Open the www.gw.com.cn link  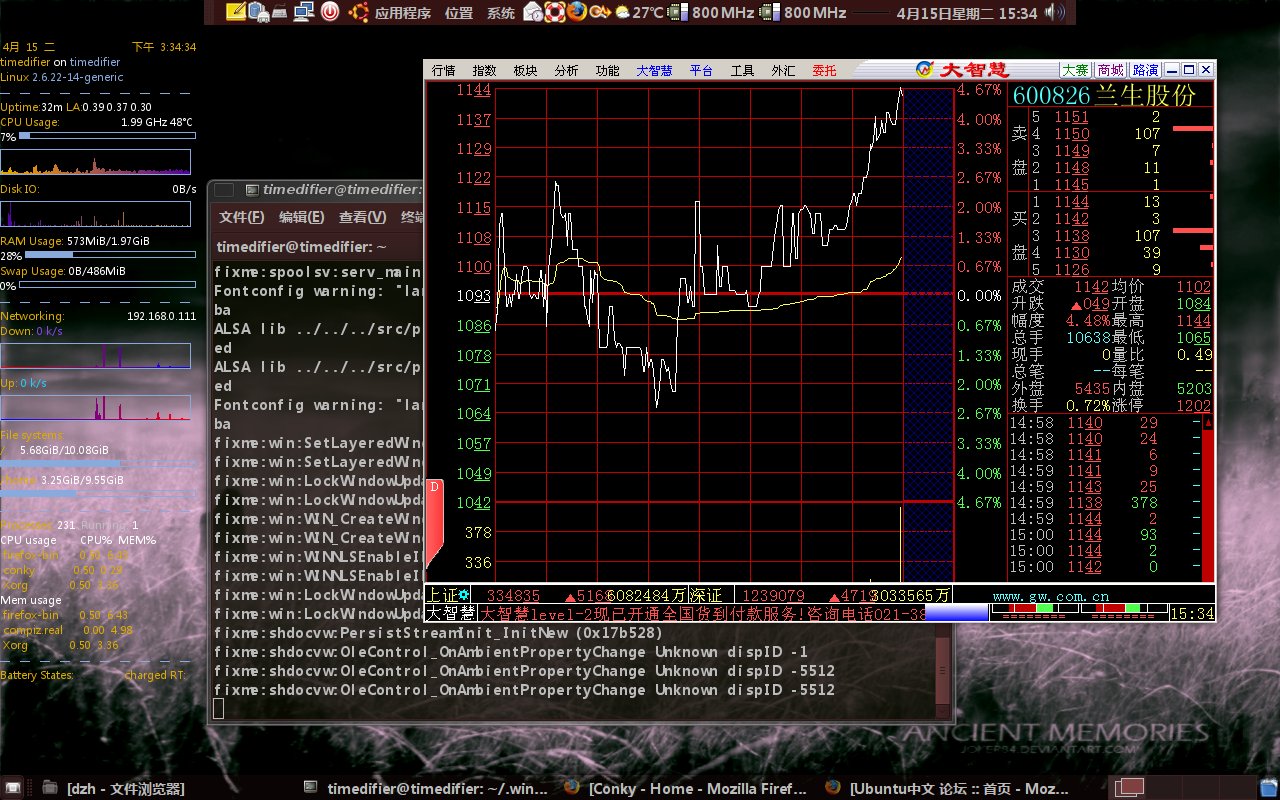pyautogui.click(x=1050, y=596)
